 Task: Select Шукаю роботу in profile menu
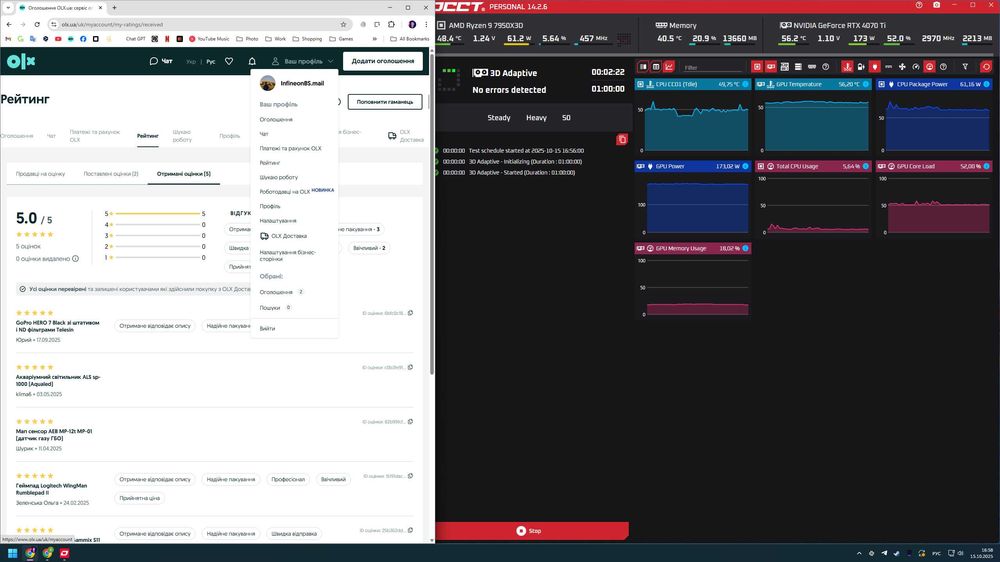tap(279, 177)
